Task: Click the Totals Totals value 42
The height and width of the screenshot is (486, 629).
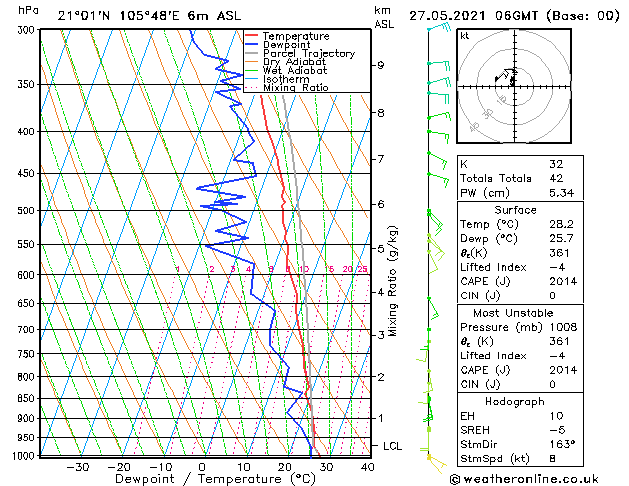Action: pyautogui.click(x=556, y=178)
